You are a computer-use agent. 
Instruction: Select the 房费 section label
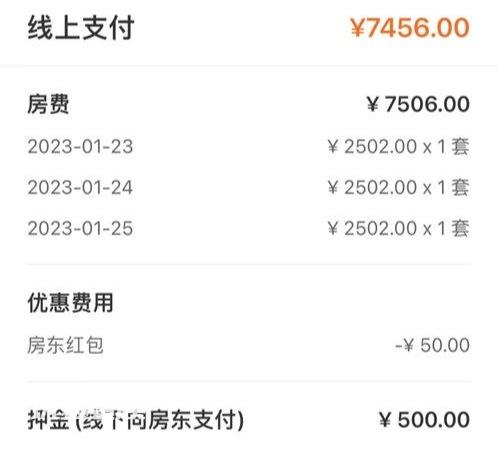tap(48, 104)
